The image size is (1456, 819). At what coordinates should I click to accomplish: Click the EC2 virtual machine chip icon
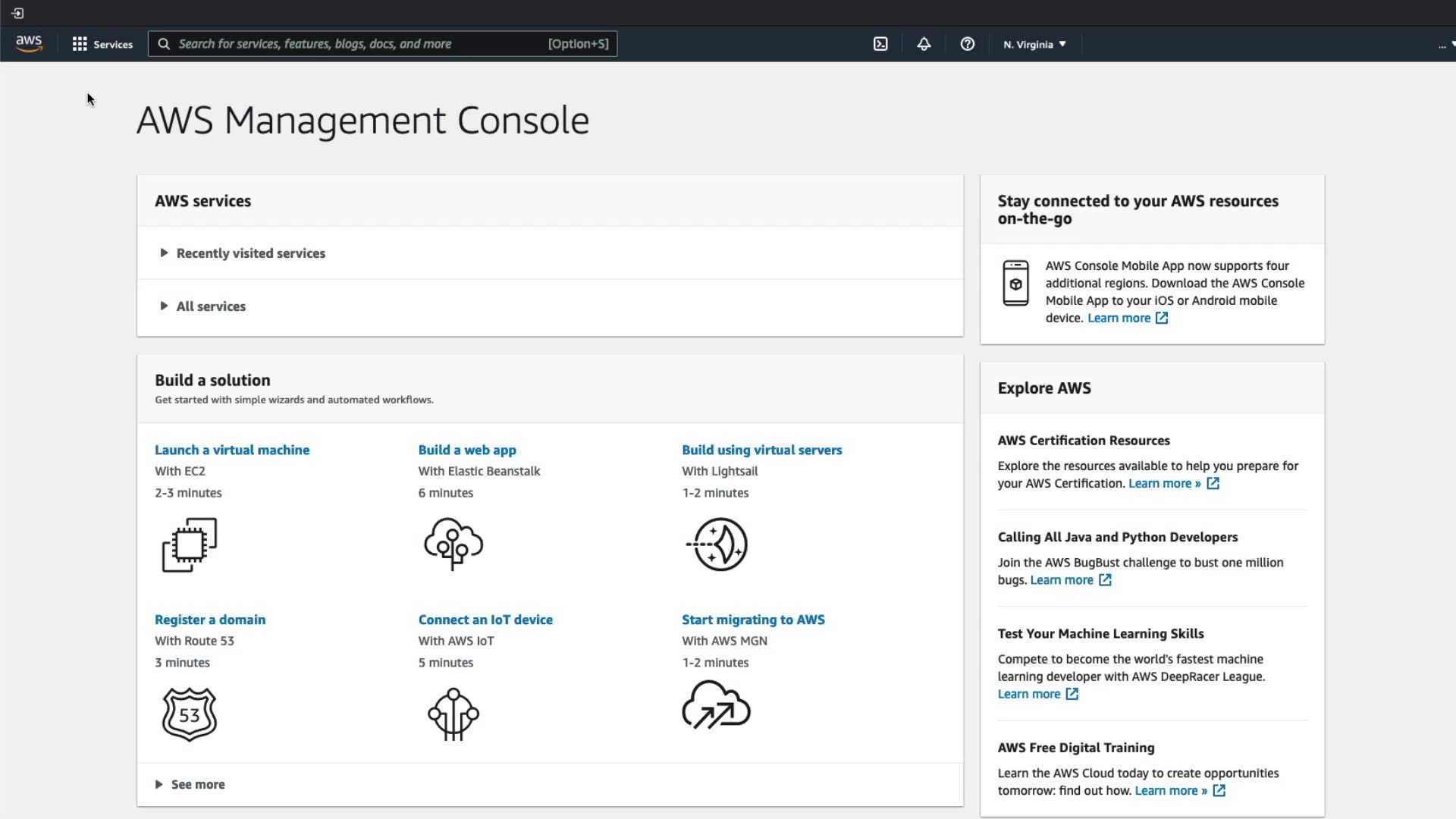(x=190, y=544)
